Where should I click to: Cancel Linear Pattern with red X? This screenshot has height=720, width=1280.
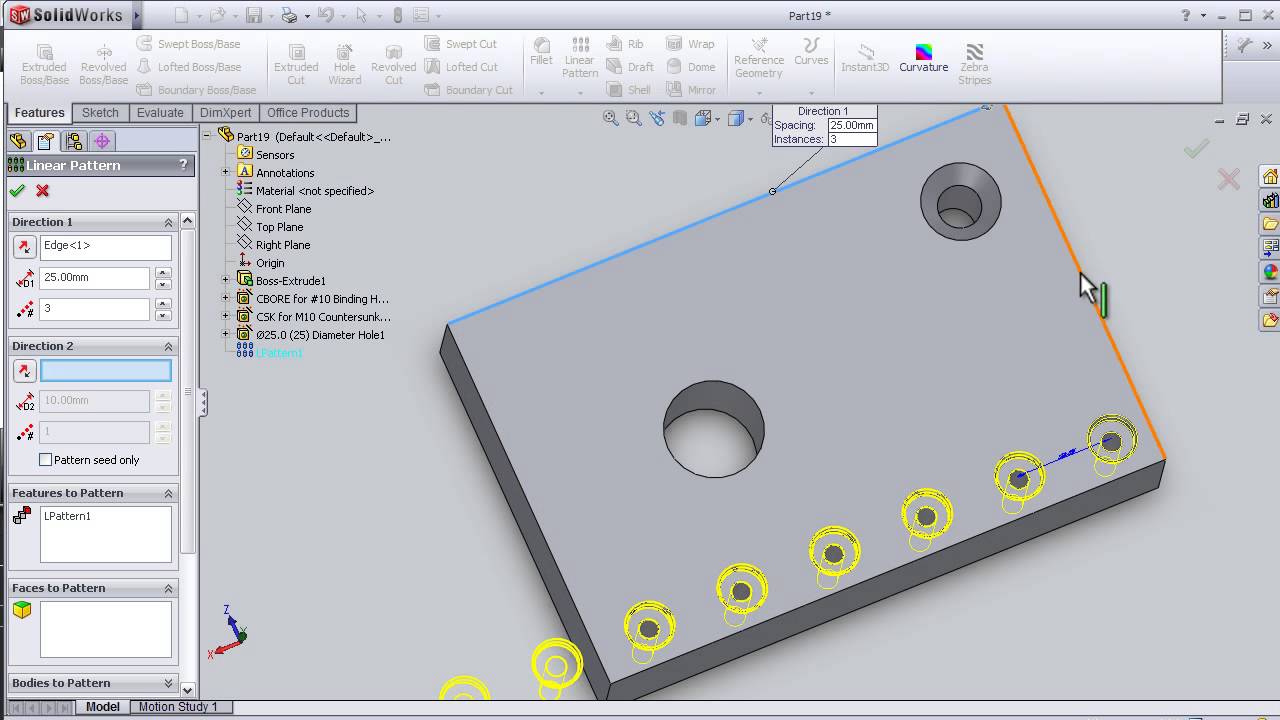[x=42, y=191]
